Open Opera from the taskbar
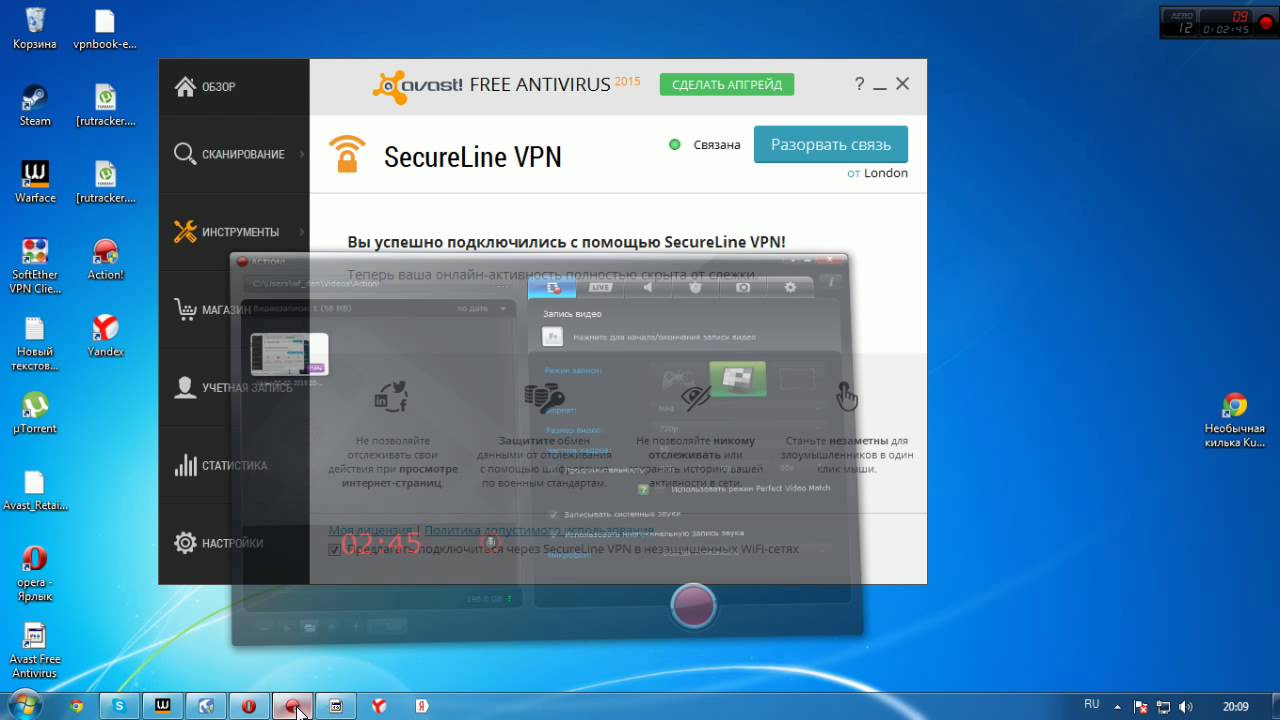Viewport: 1280px width, 720px height. (249, 706)
